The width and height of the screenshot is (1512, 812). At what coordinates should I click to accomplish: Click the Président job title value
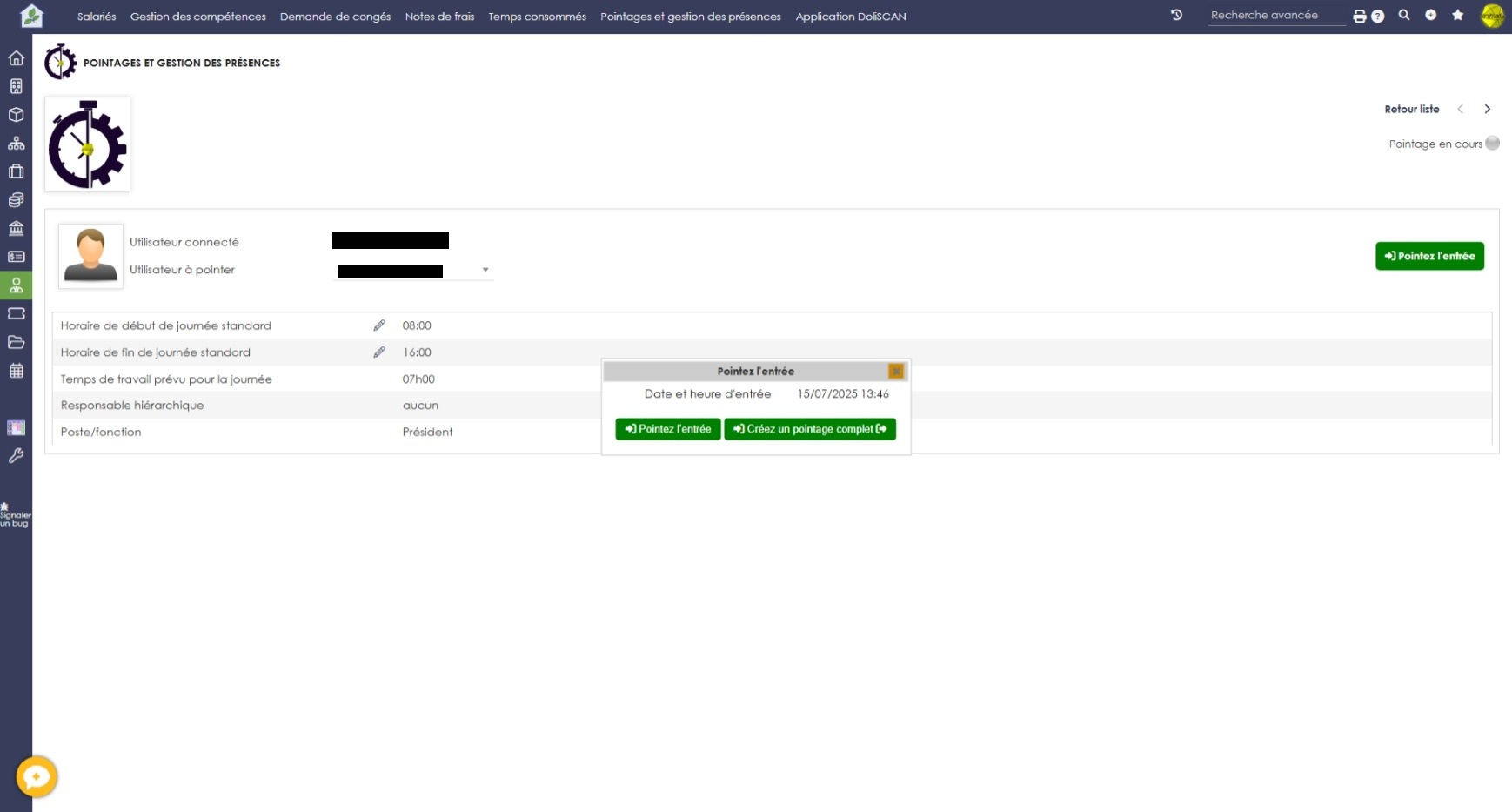point(427,432)
